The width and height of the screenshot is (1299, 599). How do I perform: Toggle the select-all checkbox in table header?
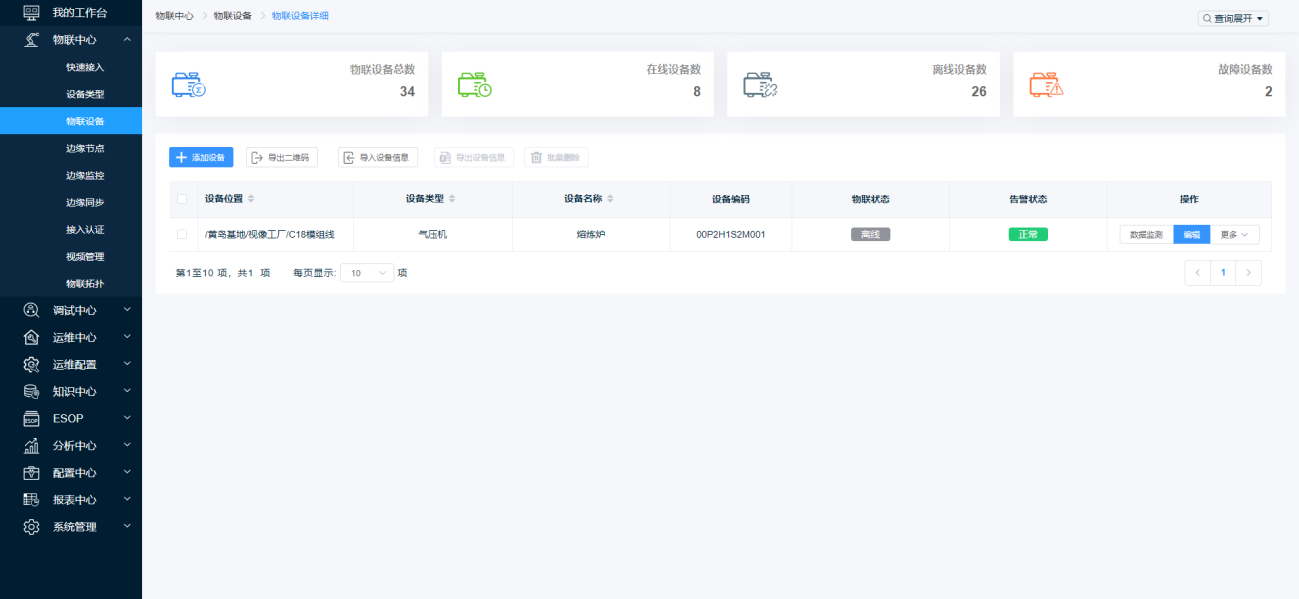click(182, 199)
